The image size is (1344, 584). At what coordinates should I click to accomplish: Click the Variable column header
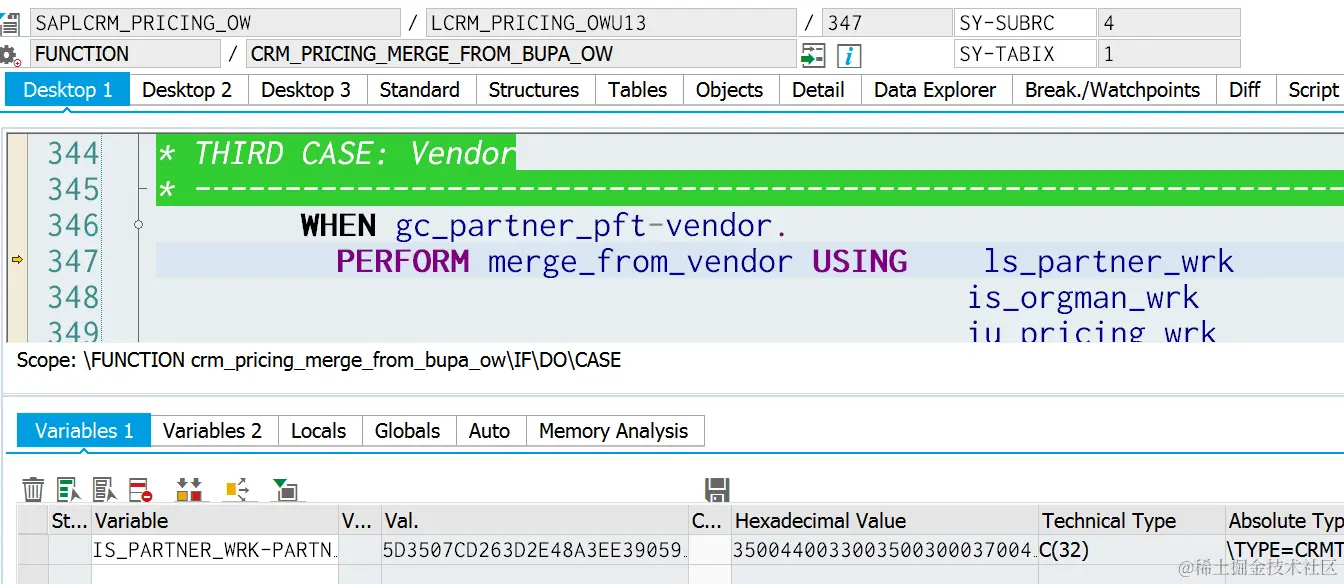tap(215, 521)
